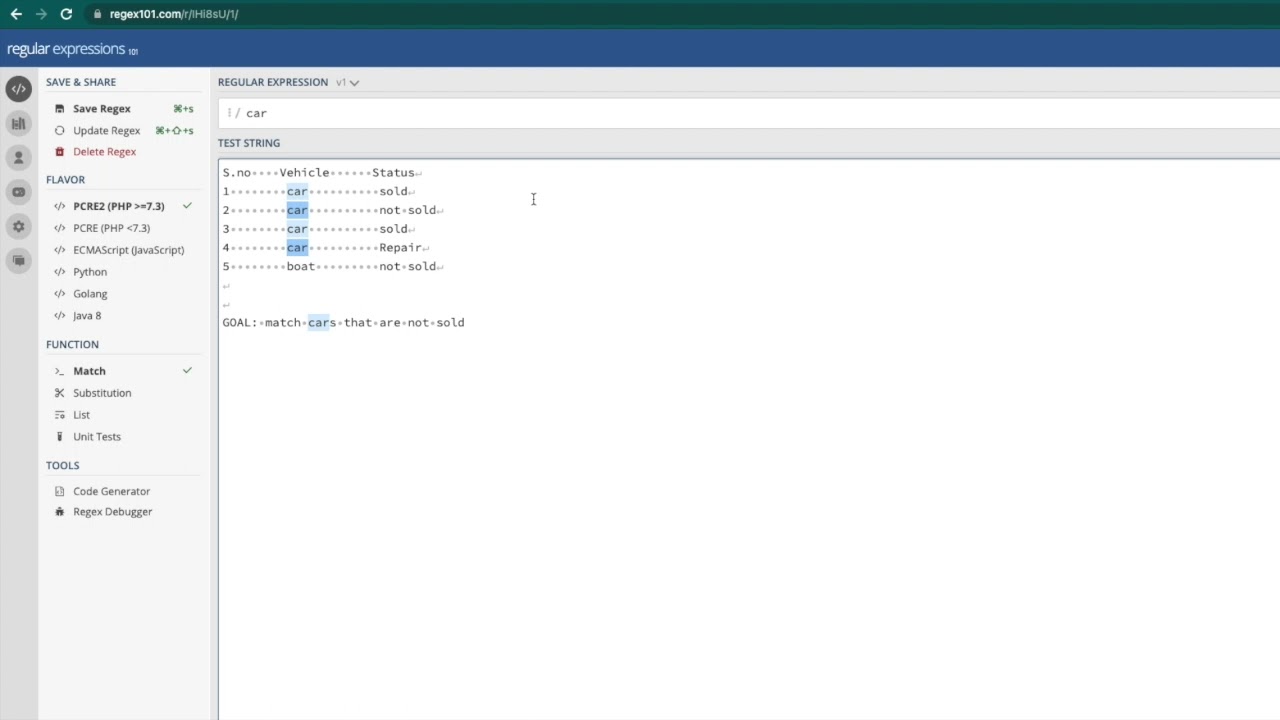Select the PCRE (PHP <7.3) flavor

[111, 228]
